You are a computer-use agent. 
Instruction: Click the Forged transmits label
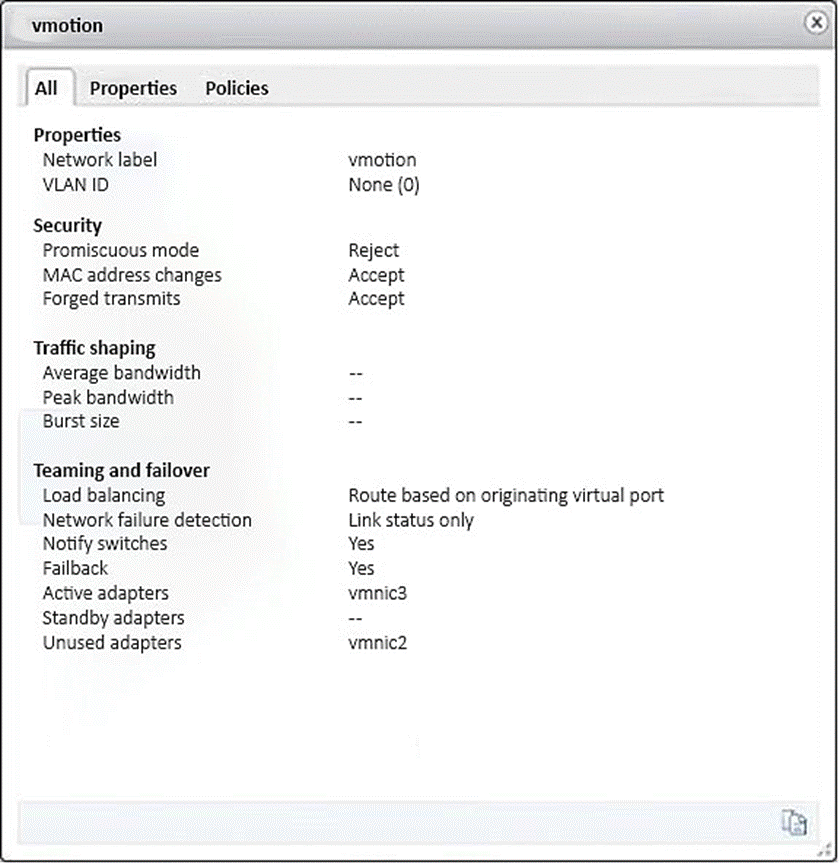click(111, 298)
